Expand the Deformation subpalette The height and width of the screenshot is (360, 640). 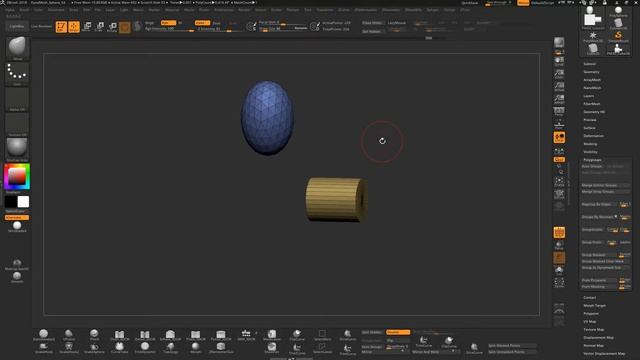(x=593, y=136)
